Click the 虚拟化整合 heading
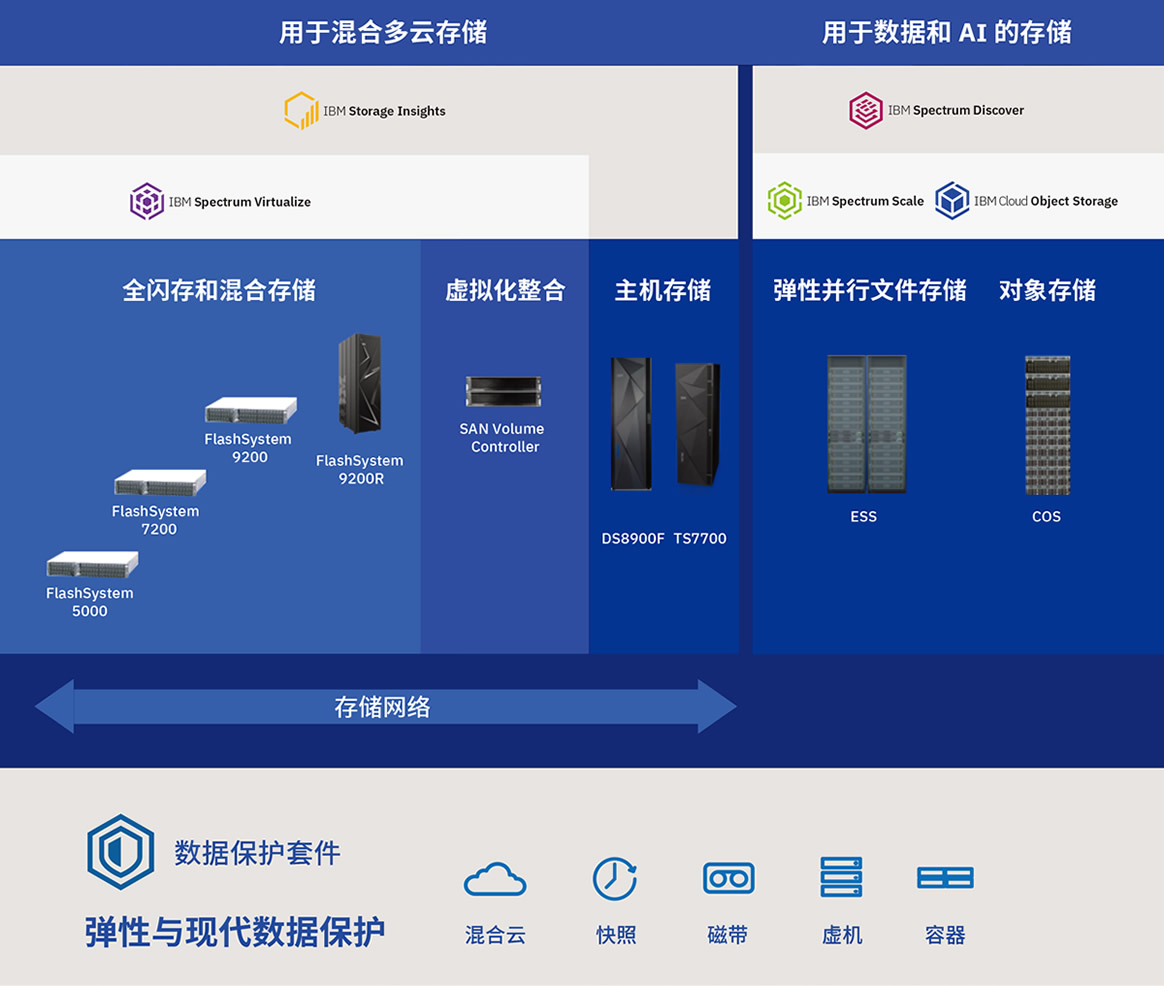The height and width of the screenshot is (986, 1164). pyautogui.click(x=506, y=290)
